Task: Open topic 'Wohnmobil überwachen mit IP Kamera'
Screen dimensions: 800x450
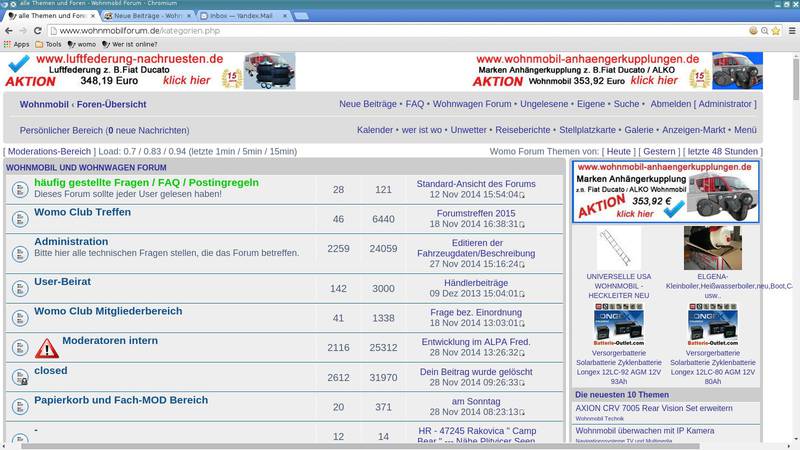Action: [644, 431]
